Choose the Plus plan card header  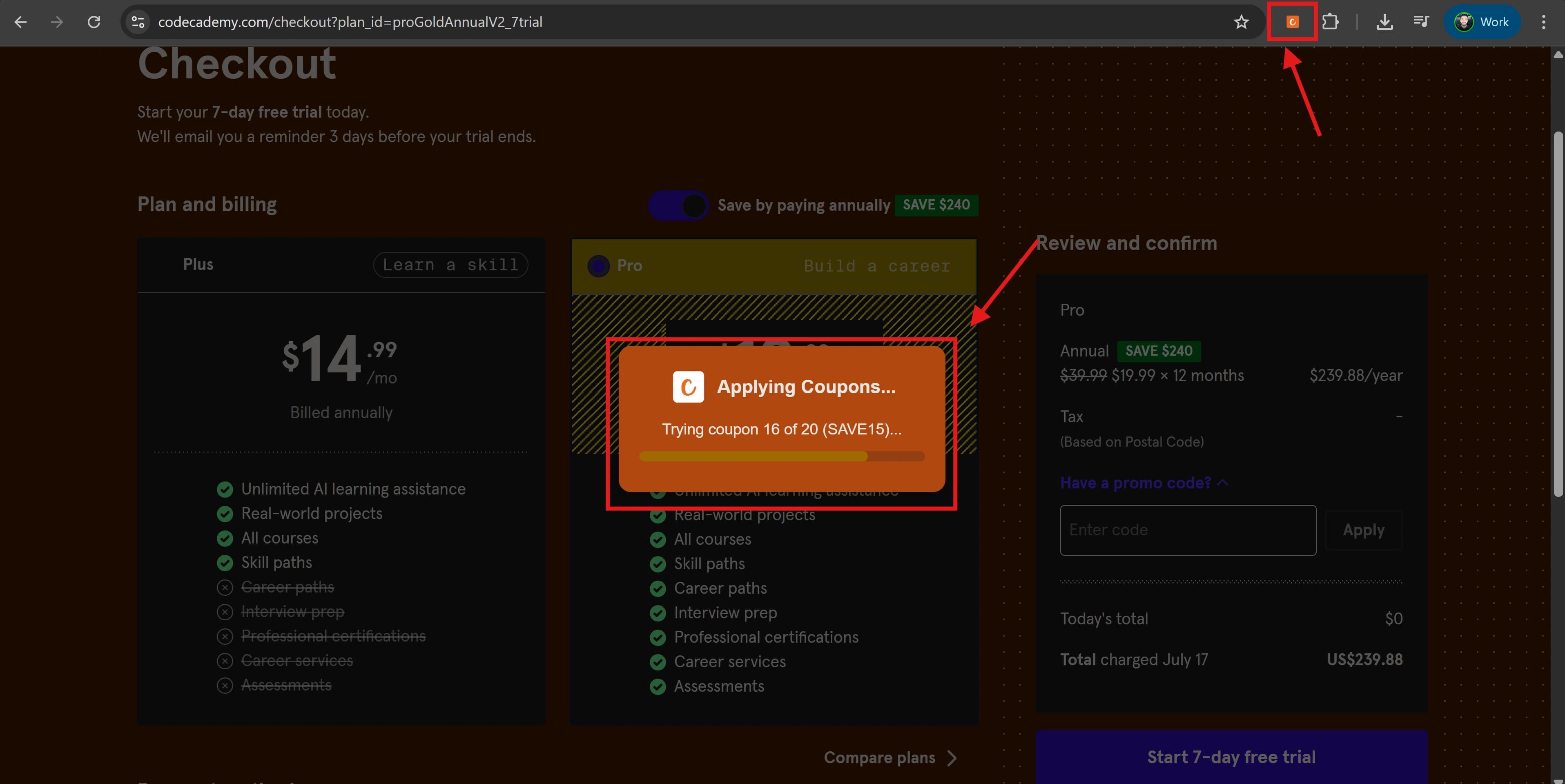341,265
